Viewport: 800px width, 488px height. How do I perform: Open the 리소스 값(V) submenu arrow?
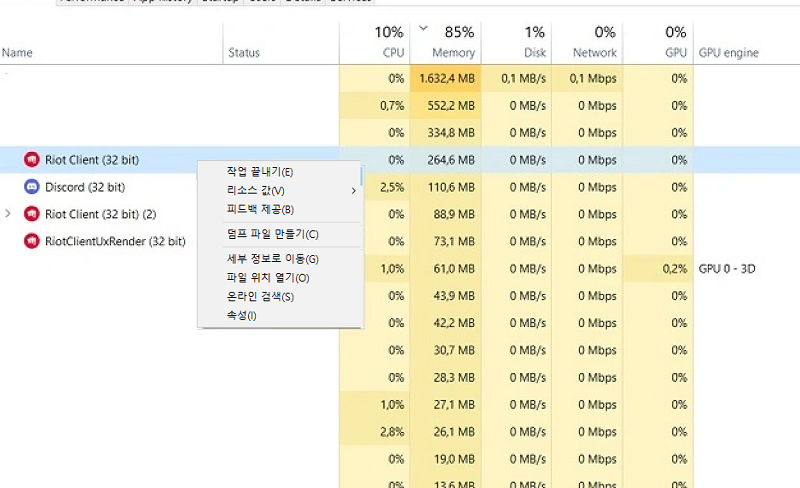tap(353, 191)
